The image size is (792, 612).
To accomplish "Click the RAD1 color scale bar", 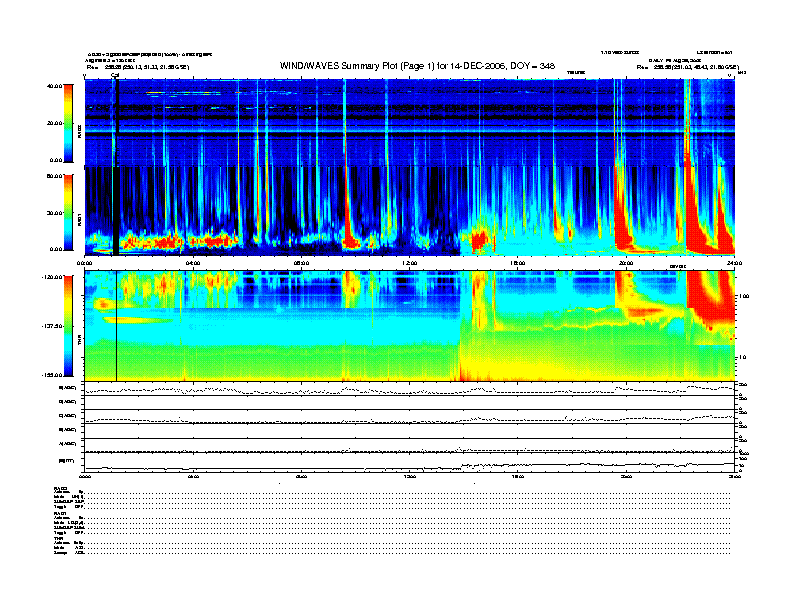I will 68,213.
